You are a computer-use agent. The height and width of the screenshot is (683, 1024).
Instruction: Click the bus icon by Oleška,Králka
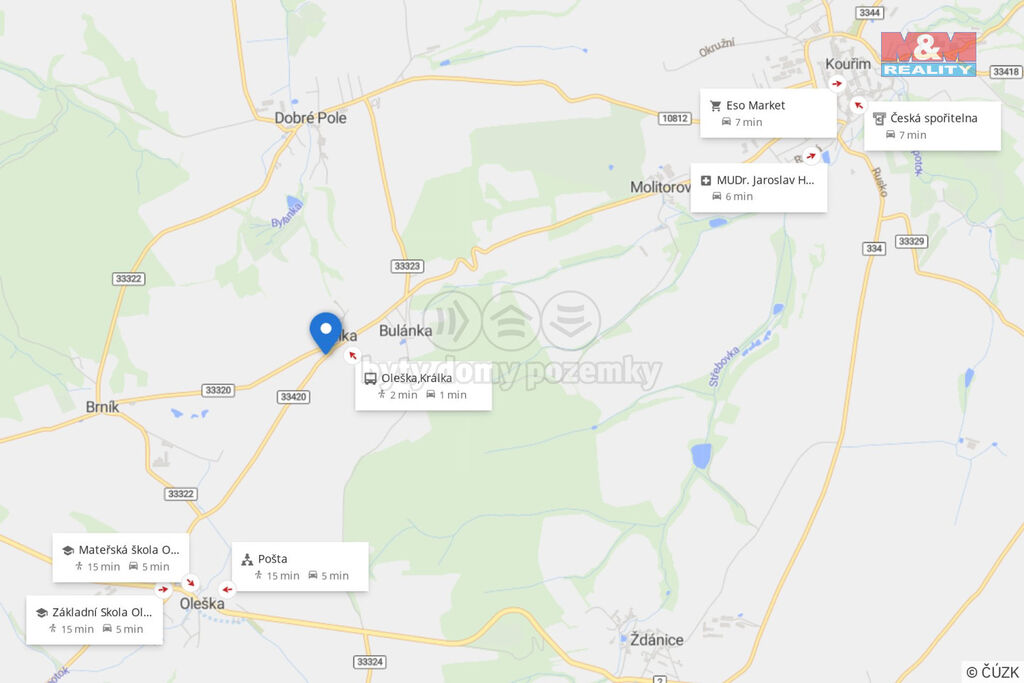(370, 378)
